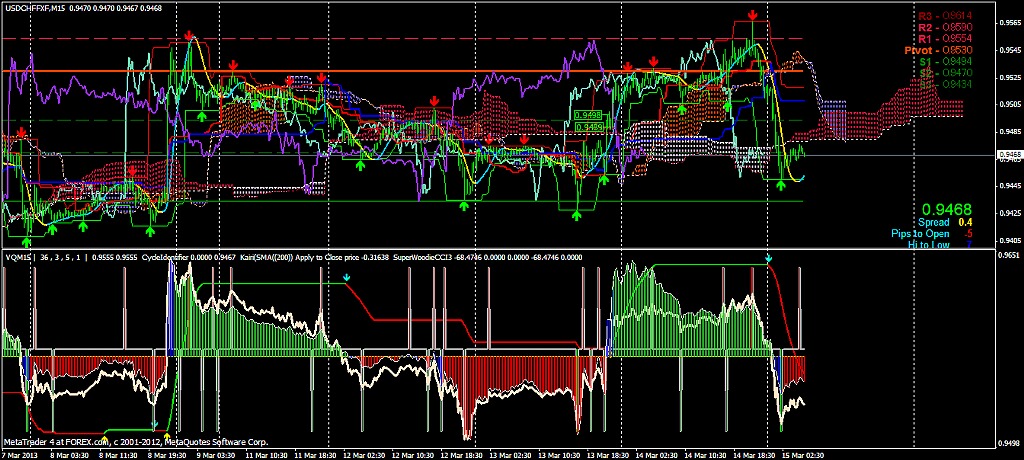This screenshot has width=1024, height=460.
Task: Select the green 0.9489 price tag box
Action: point(588,127)
